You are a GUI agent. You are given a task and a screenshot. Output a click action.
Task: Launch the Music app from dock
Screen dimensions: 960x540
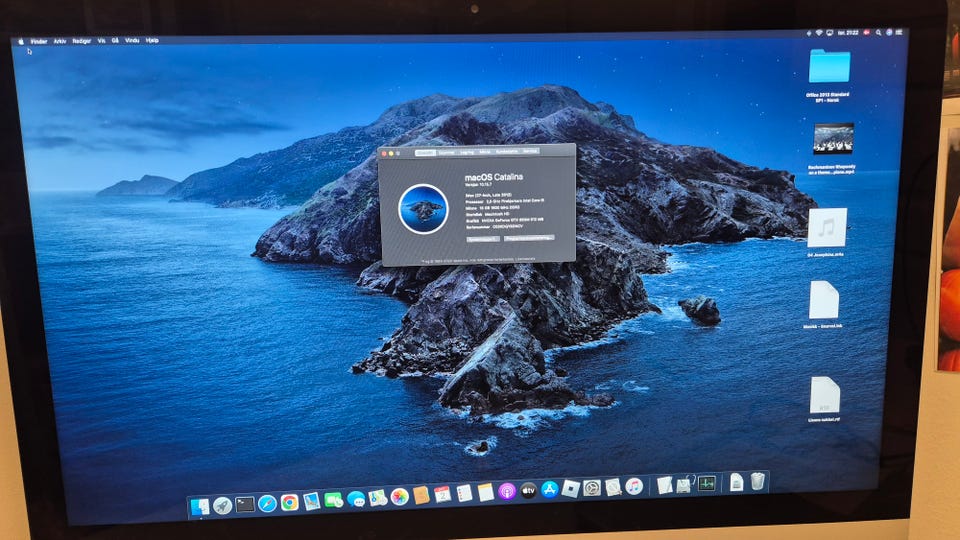[633, 486]
